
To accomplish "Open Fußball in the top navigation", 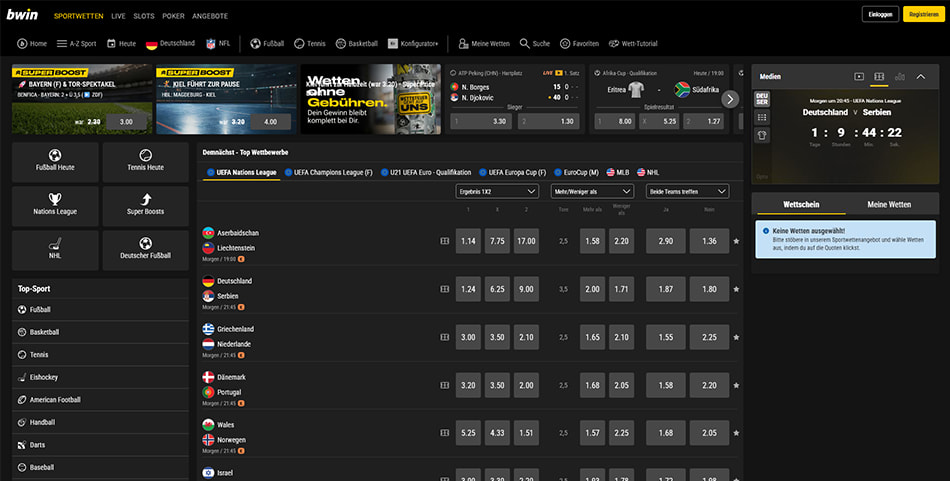I will click(x=267, y=44).
